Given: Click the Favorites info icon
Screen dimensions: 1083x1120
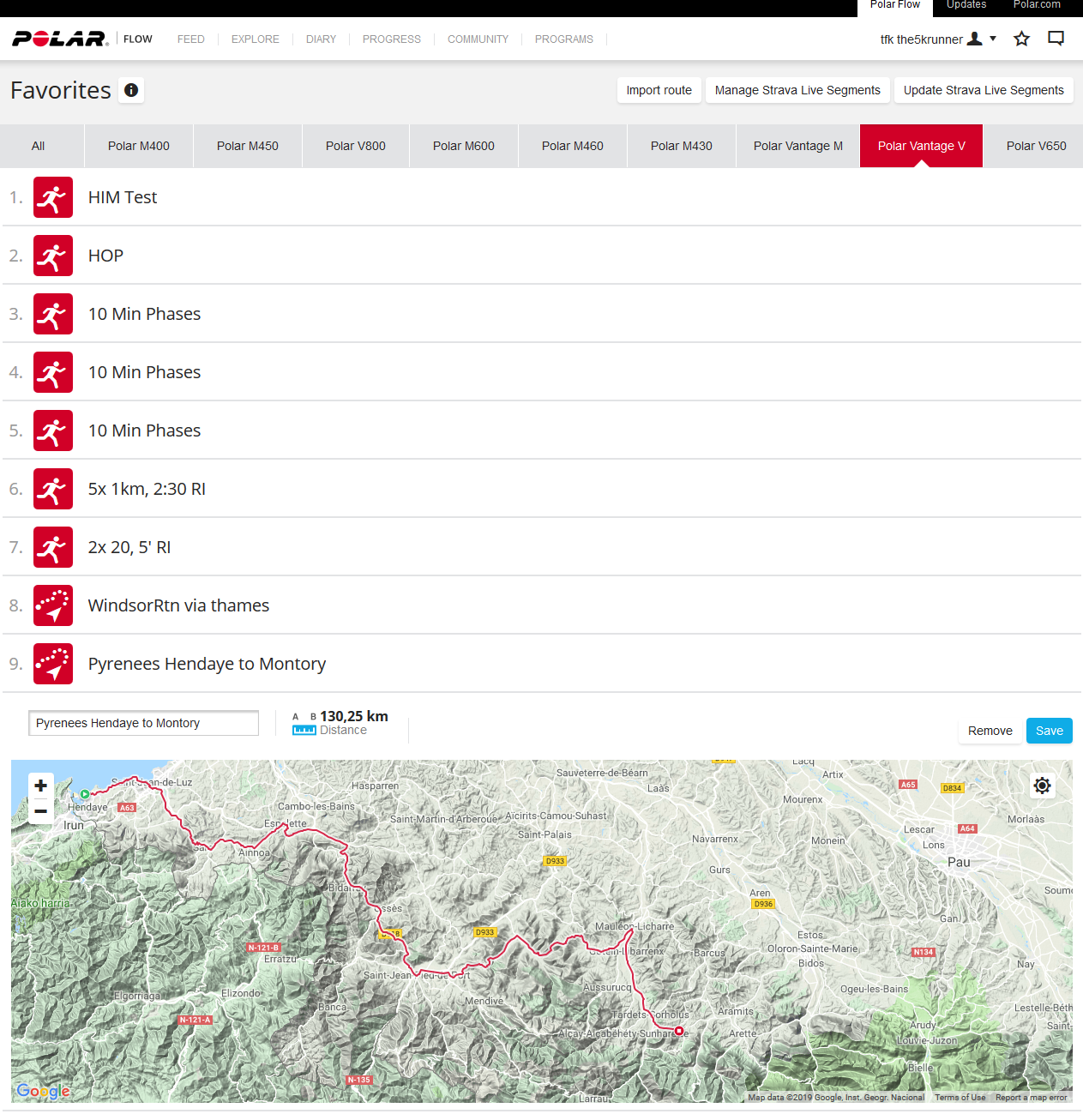Looking at the screenshot, I should pos(131,90).
